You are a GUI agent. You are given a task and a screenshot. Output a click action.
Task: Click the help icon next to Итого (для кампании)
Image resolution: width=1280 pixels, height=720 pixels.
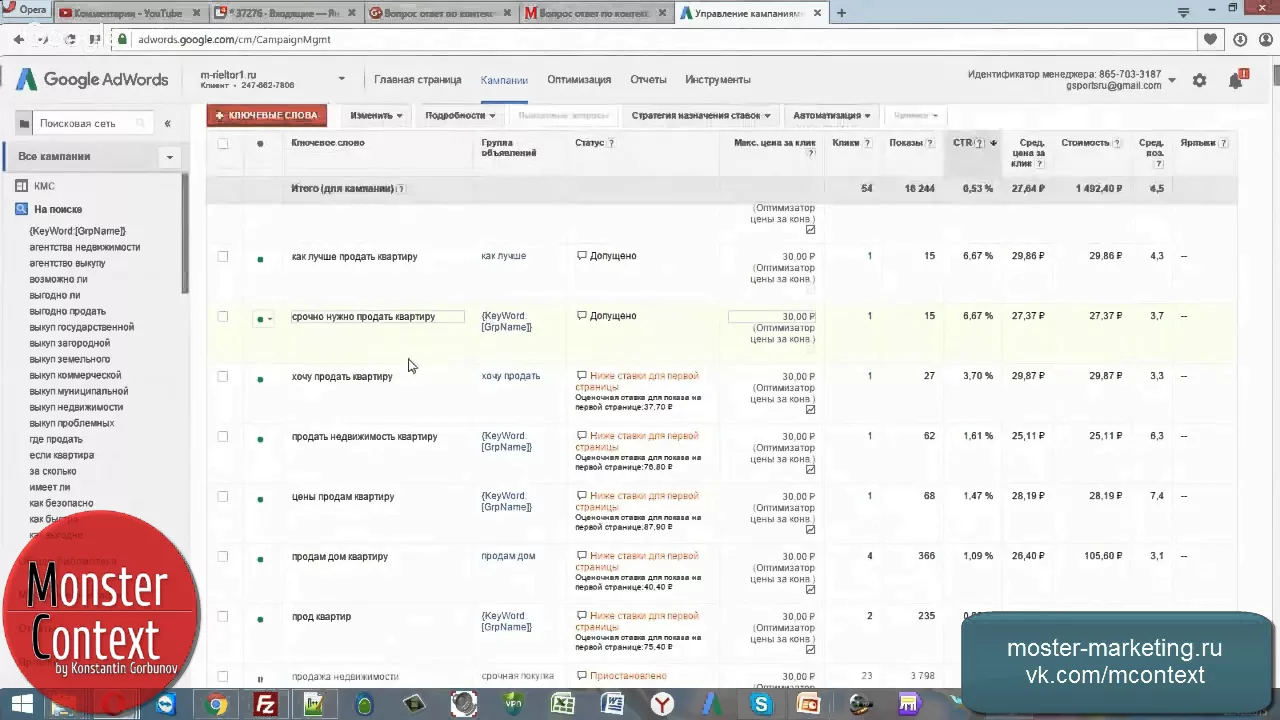coord(401,189)
